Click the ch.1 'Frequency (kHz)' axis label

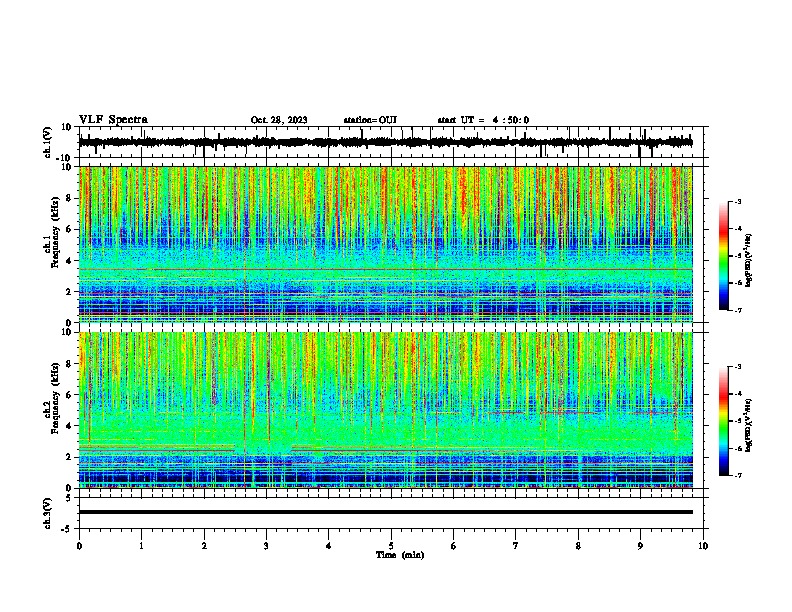click(55, 233)
